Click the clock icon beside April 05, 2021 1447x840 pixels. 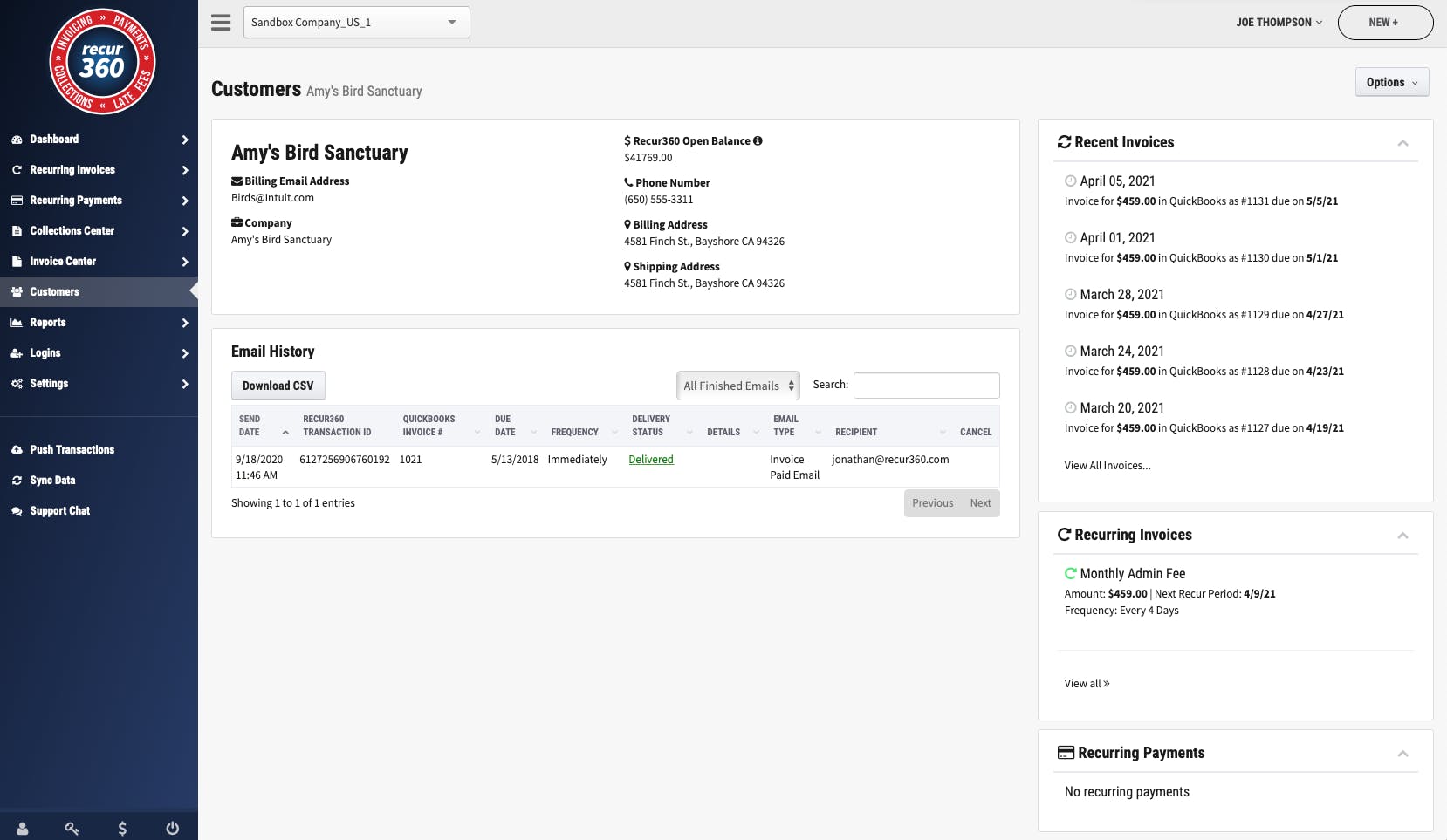pyautogui.click(x=1070, y=181)
